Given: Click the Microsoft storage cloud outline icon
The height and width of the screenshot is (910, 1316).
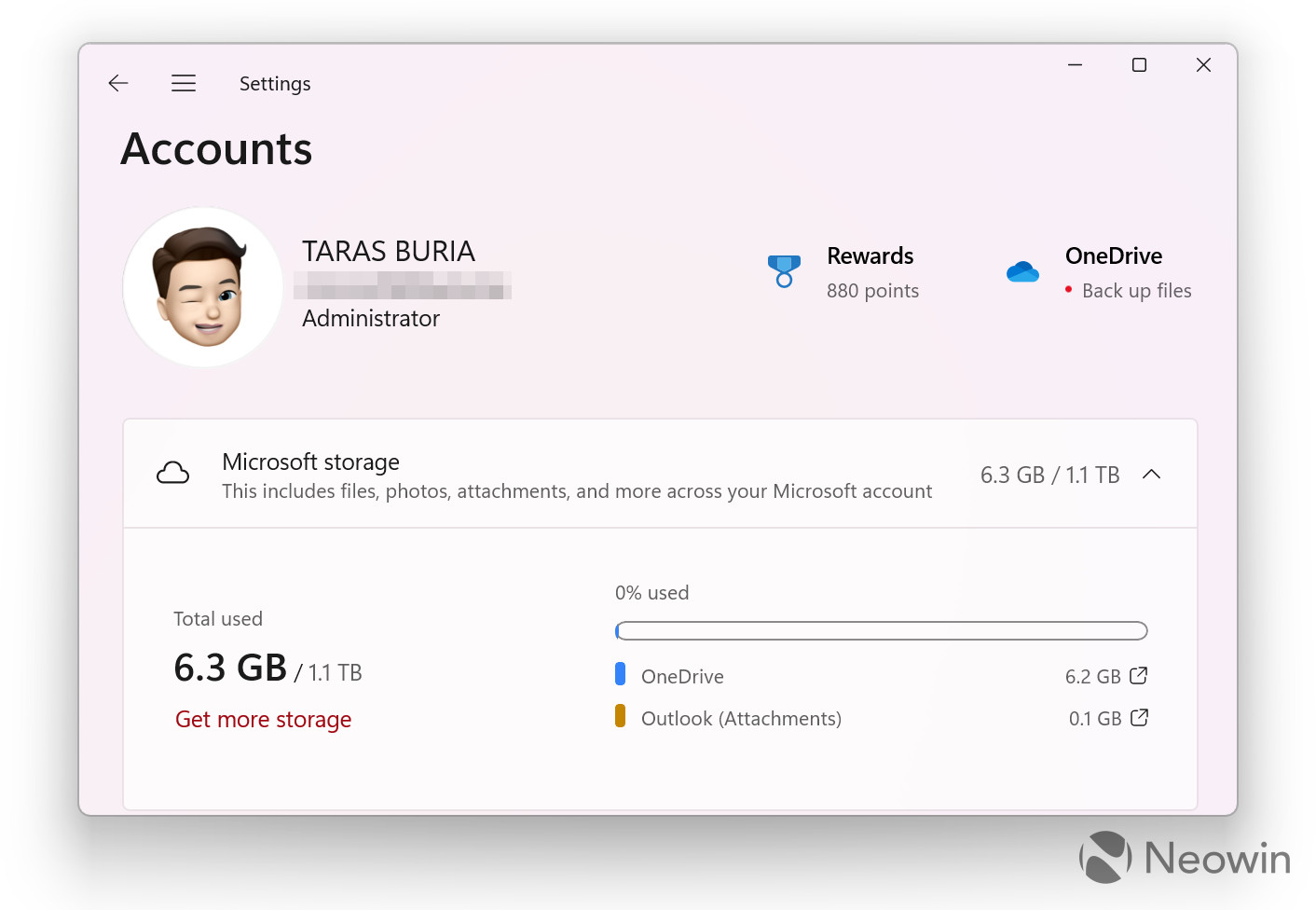Looking at the screenshot, I should pos(172,474).
